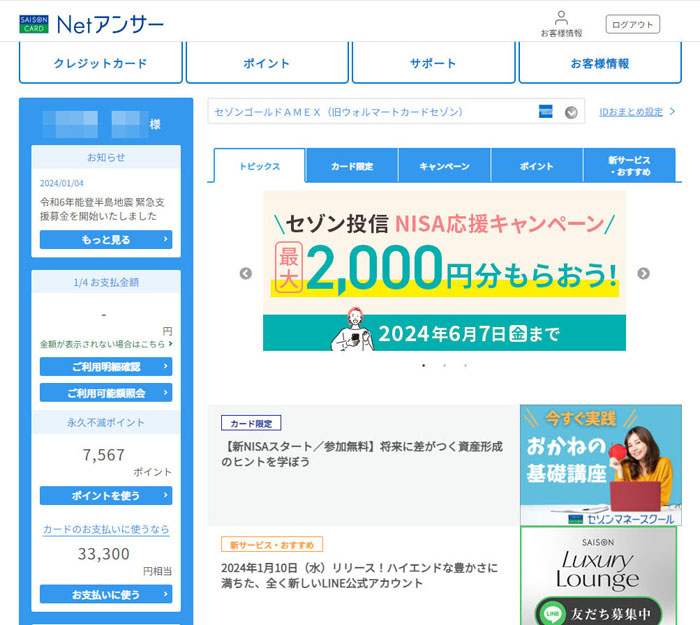Open the お客様情報 person icon
Viewport: 700px width, 625px height.
coord(561,19)
